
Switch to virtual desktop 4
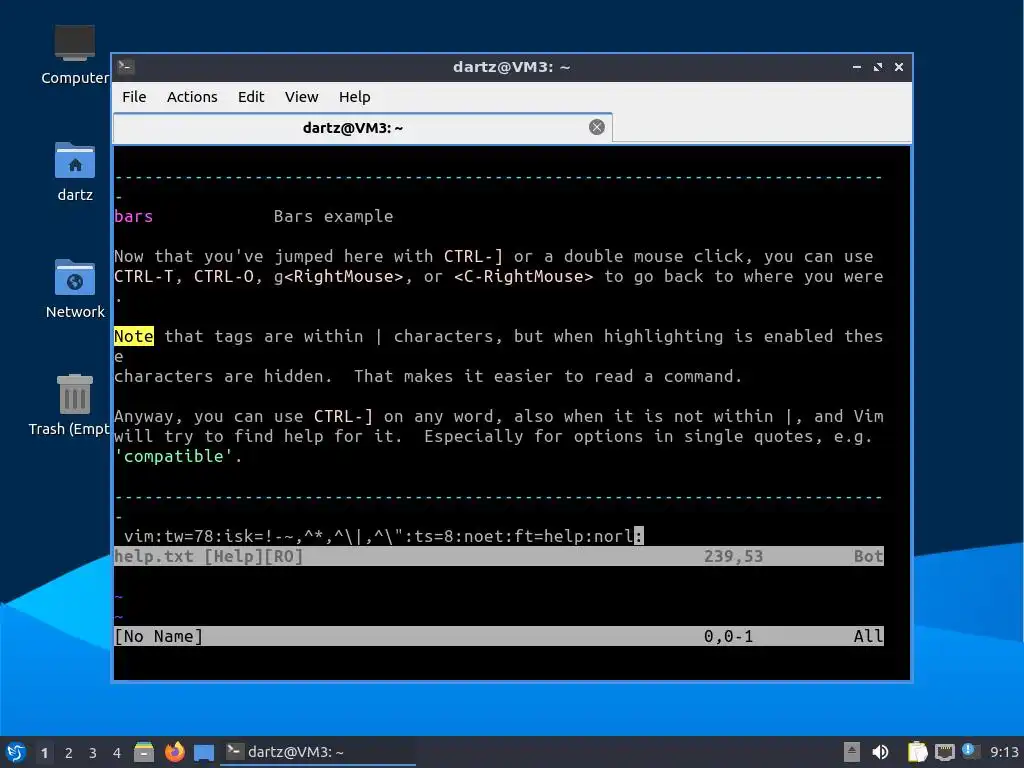117,753
